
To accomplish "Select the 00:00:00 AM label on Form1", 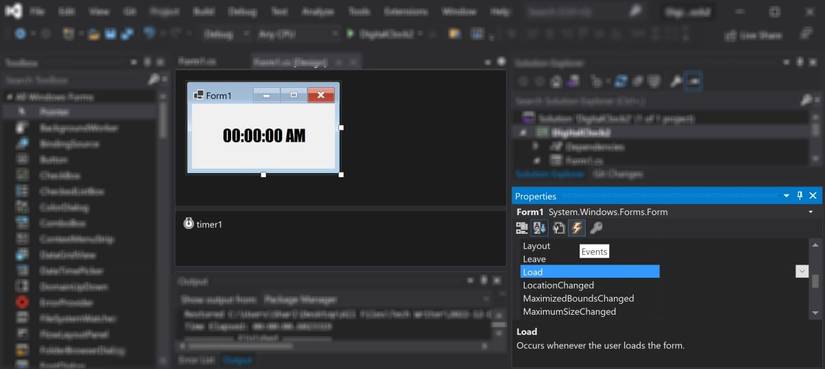I will pos(264,136).
